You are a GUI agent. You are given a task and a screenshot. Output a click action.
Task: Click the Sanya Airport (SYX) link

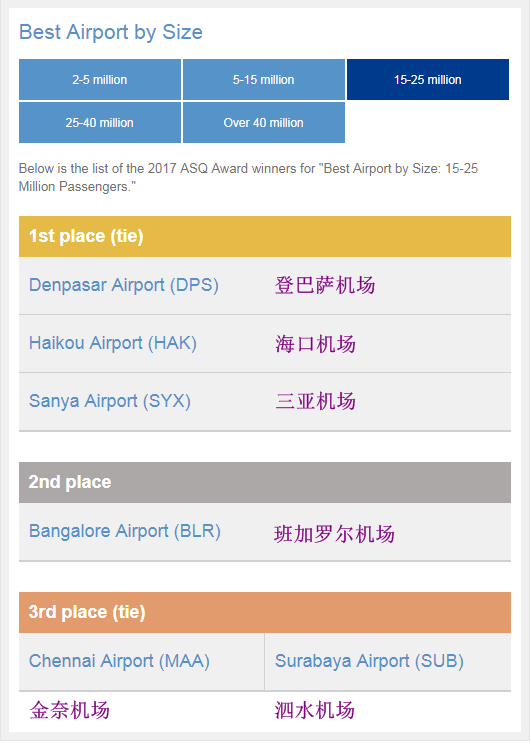[110, 401]
